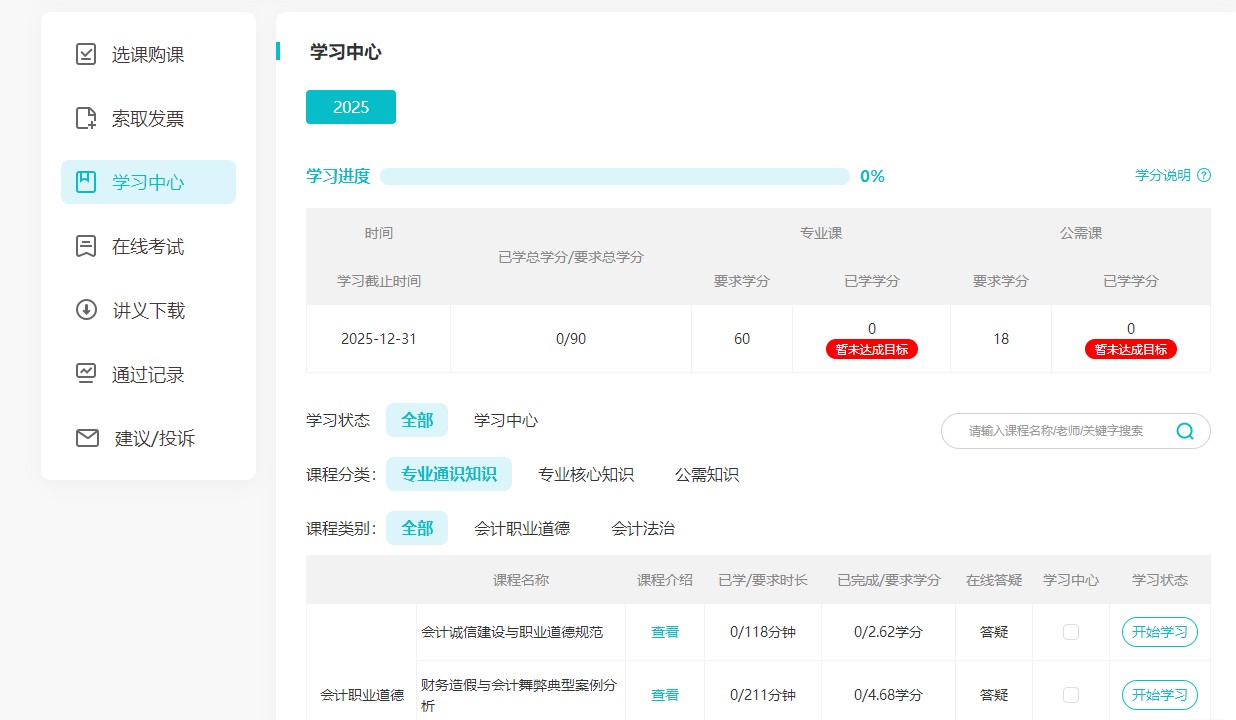1236x720 pixels.
Task: Click the 建议/投诉 envelope icon
Action: click(88, 438)
